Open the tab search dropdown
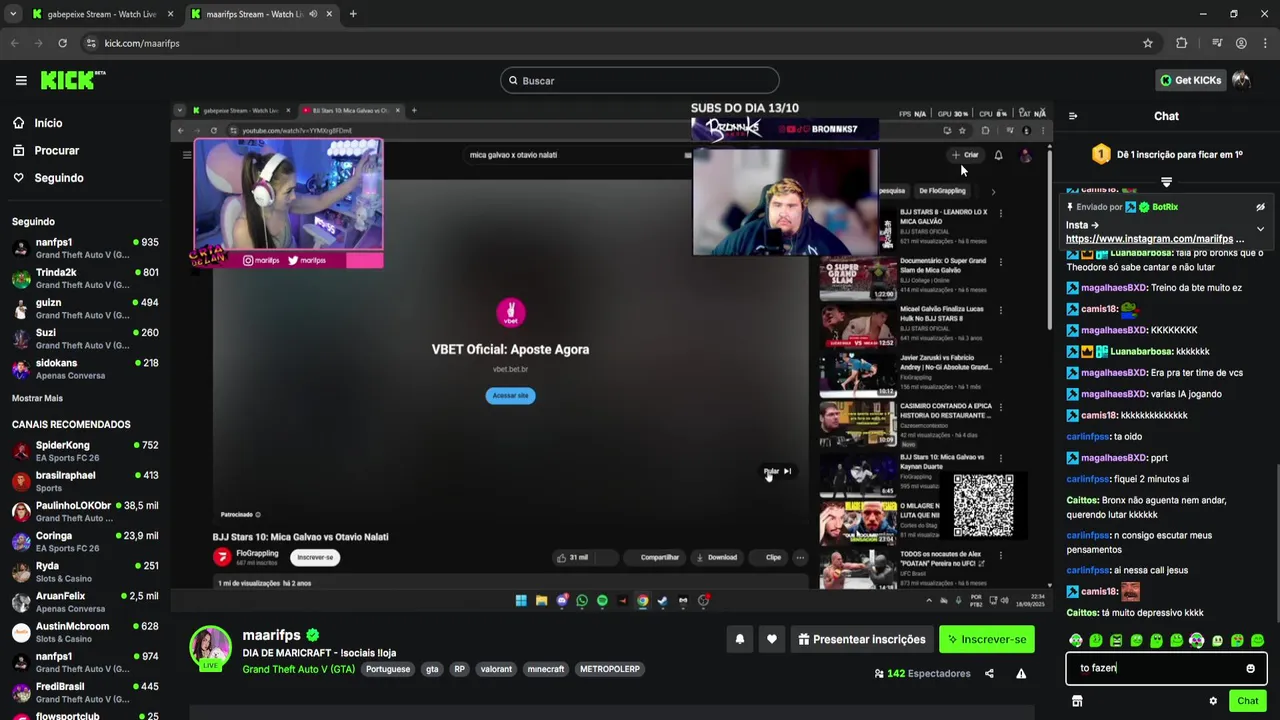The image size is (1280, 720). (13, 14)
